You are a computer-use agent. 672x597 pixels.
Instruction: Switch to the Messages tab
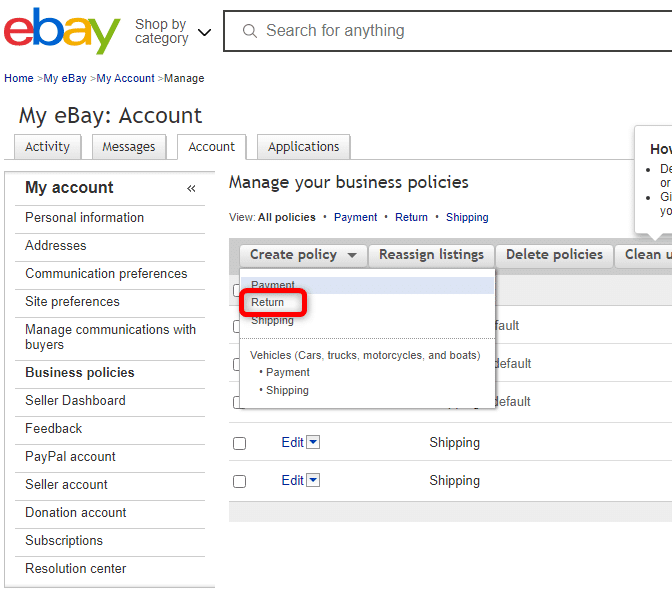(129, 147)
